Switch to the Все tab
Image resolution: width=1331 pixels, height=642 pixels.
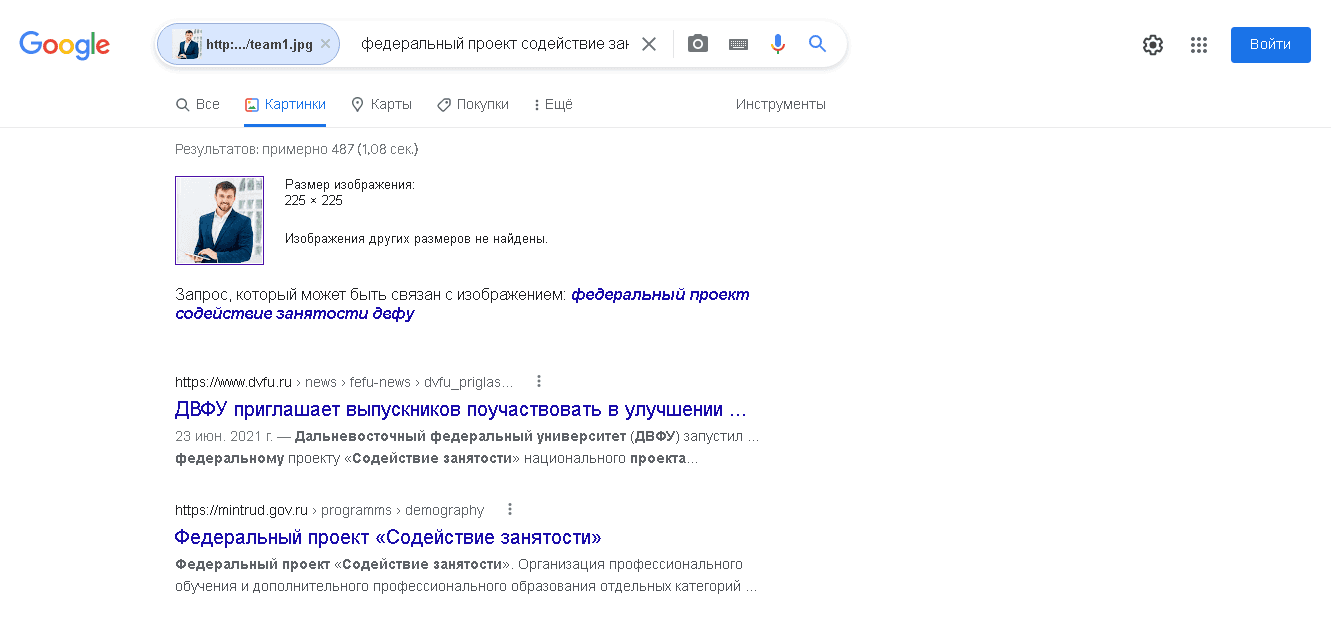197,103
